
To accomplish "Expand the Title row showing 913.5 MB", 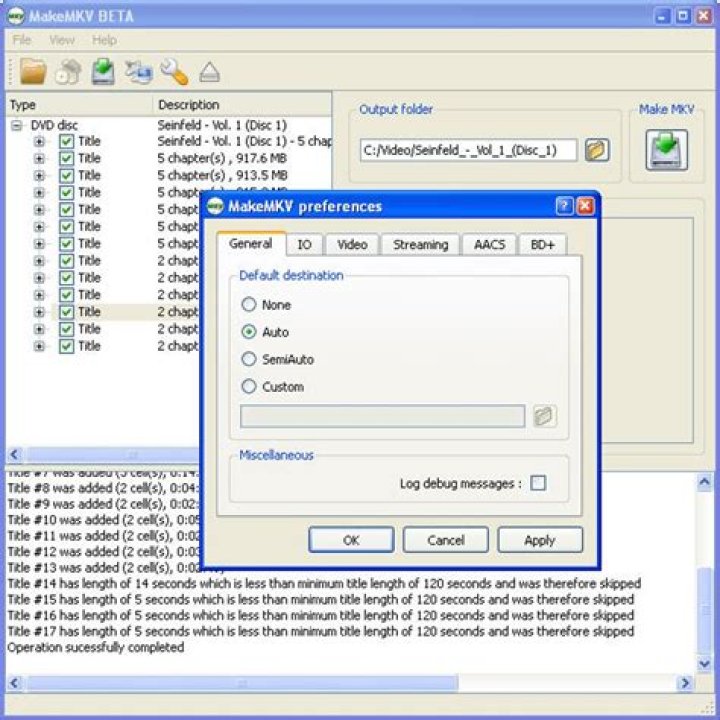I will pos(39,175).
